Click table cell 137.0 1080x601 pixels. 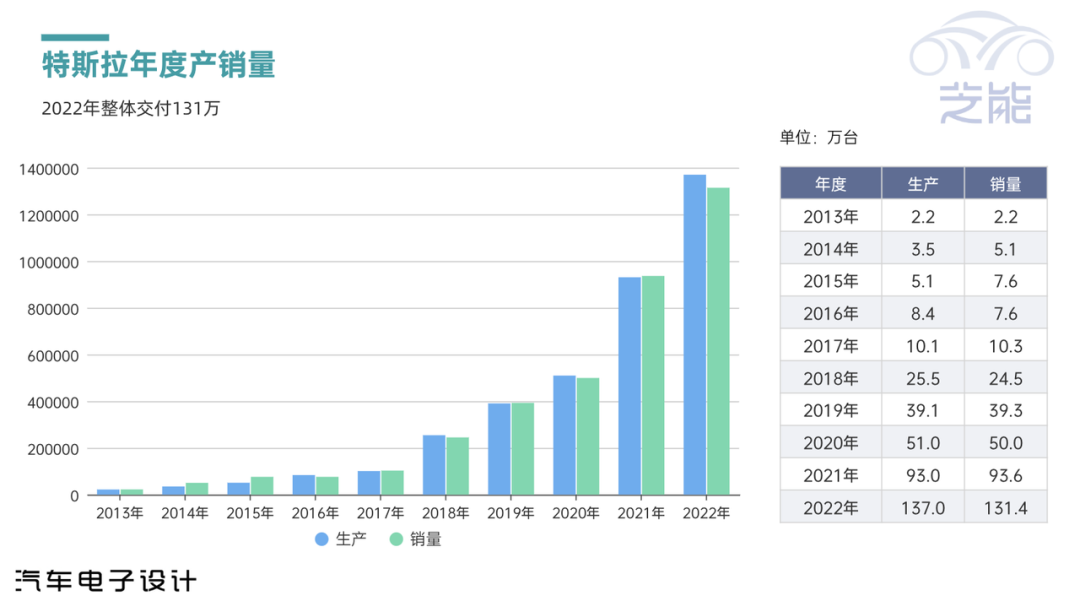click(x=923, y=509)
